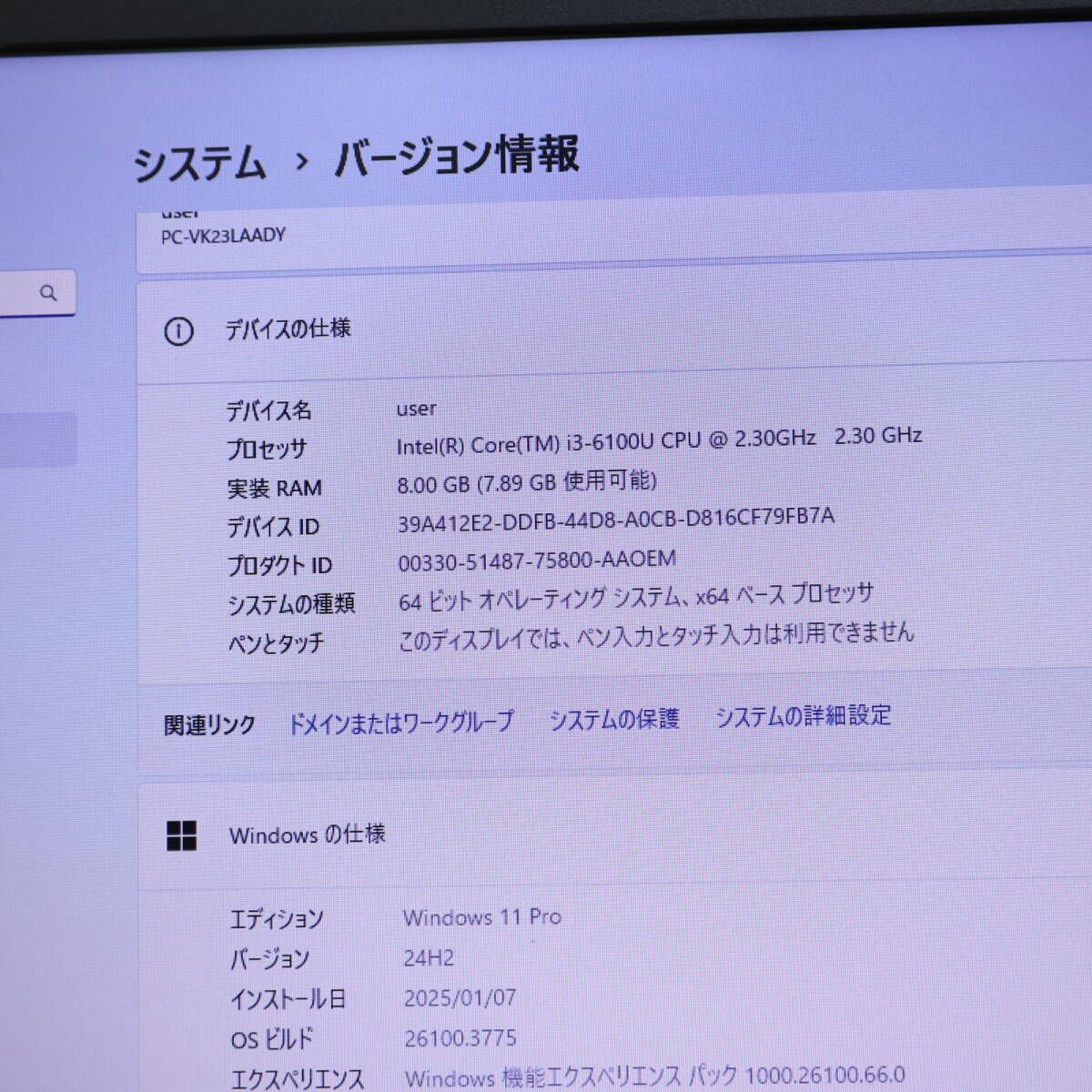Click the デバイス名 label

[x=268, y=411]
